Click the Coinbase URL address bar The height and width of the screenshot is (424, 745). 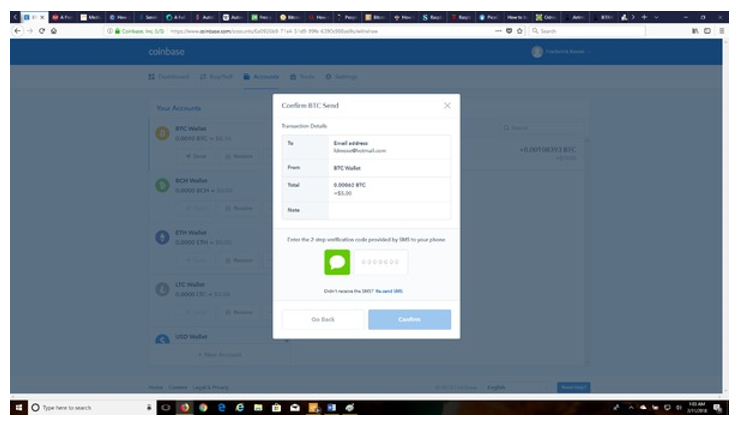point(300,32)
